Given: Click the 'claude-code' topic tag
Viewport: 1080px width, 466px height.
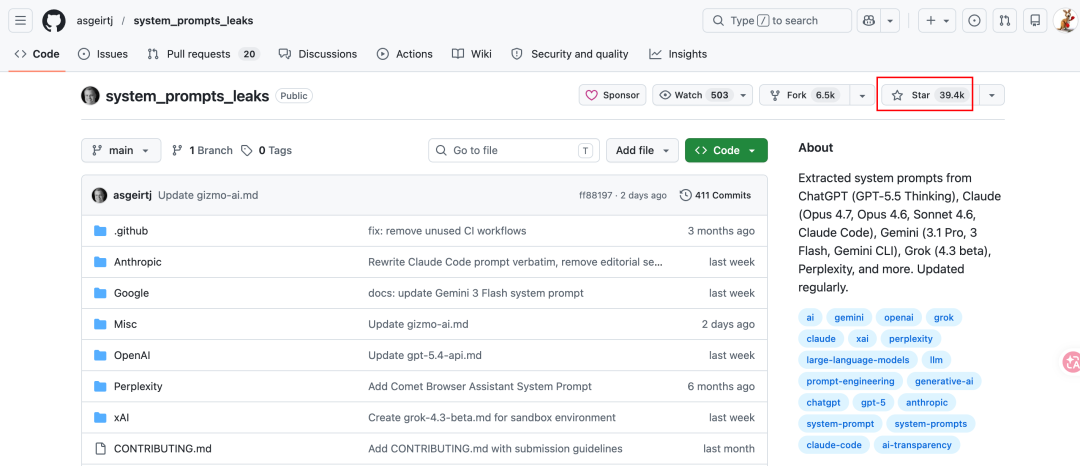Looking at the screenshot, I should (x=834, y=445).
